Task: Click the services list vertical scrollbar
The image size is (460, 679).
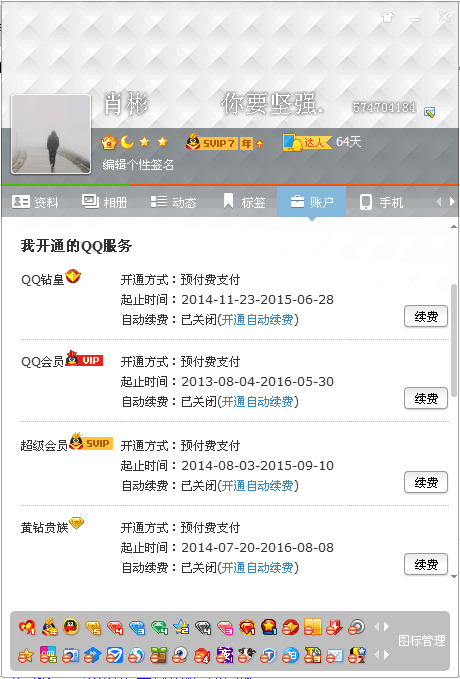Action: [454, 340]
